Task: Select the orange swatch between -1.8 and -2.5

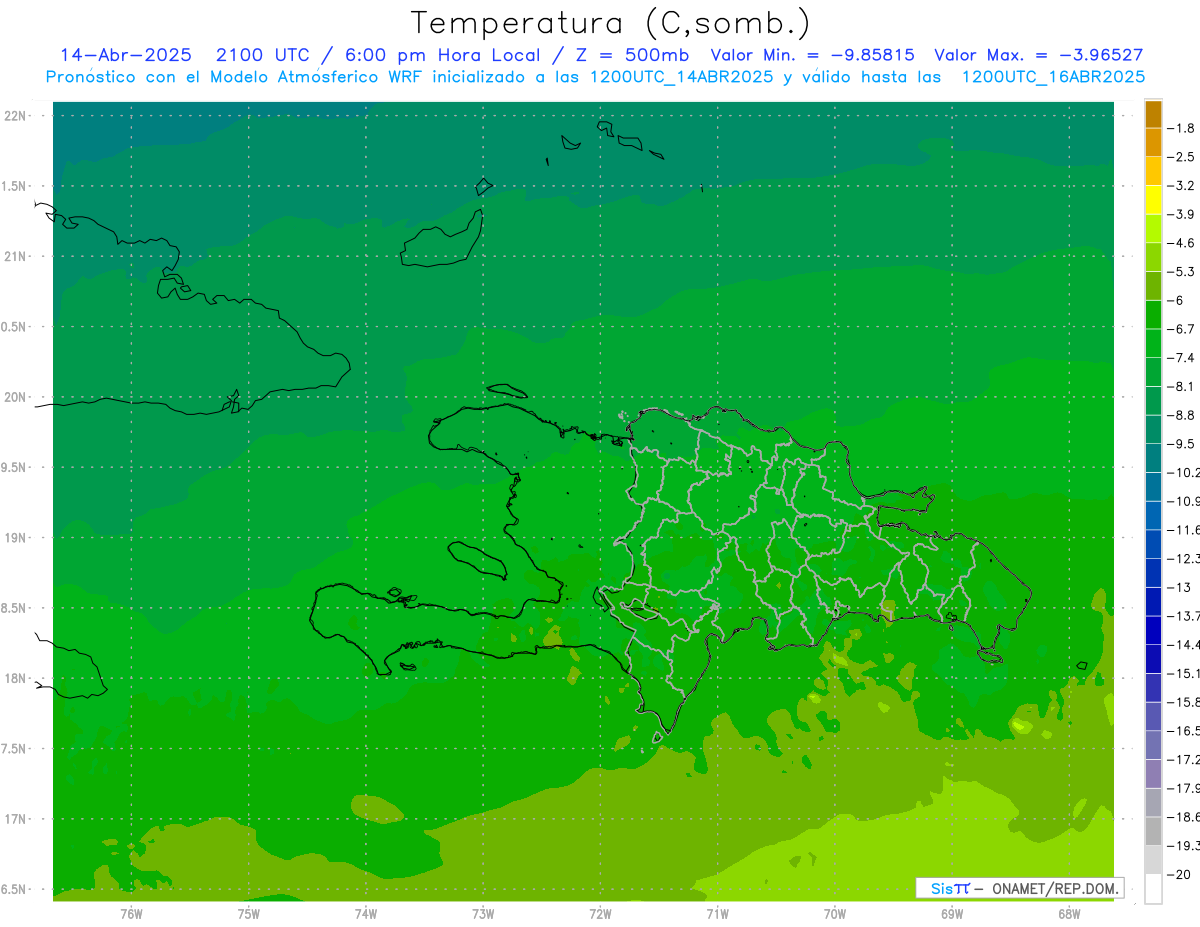Action: pyautogui.click(x=1153, y=142)
